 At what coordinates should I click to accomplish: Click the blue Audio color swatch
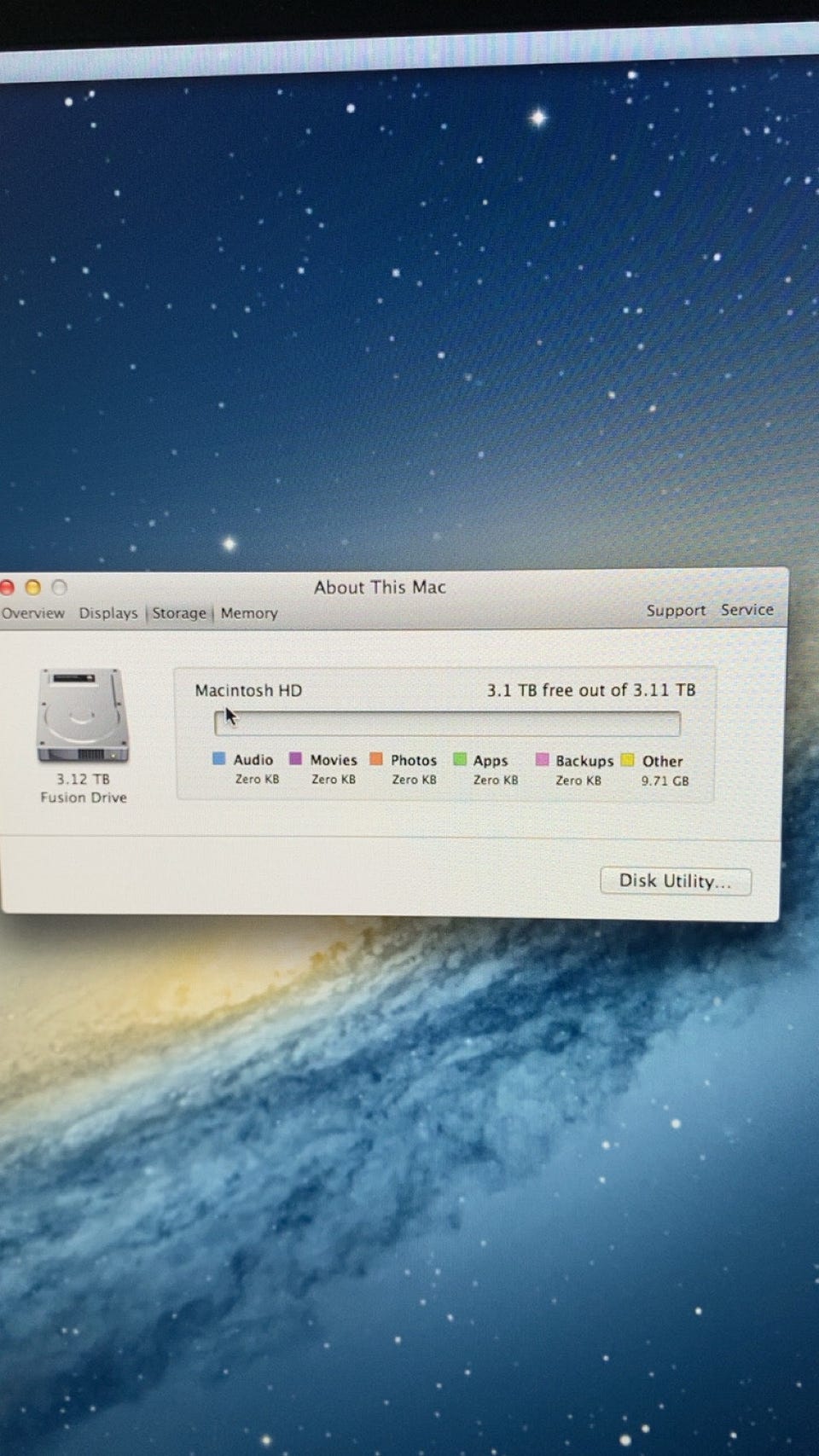(x=219, y=758)
